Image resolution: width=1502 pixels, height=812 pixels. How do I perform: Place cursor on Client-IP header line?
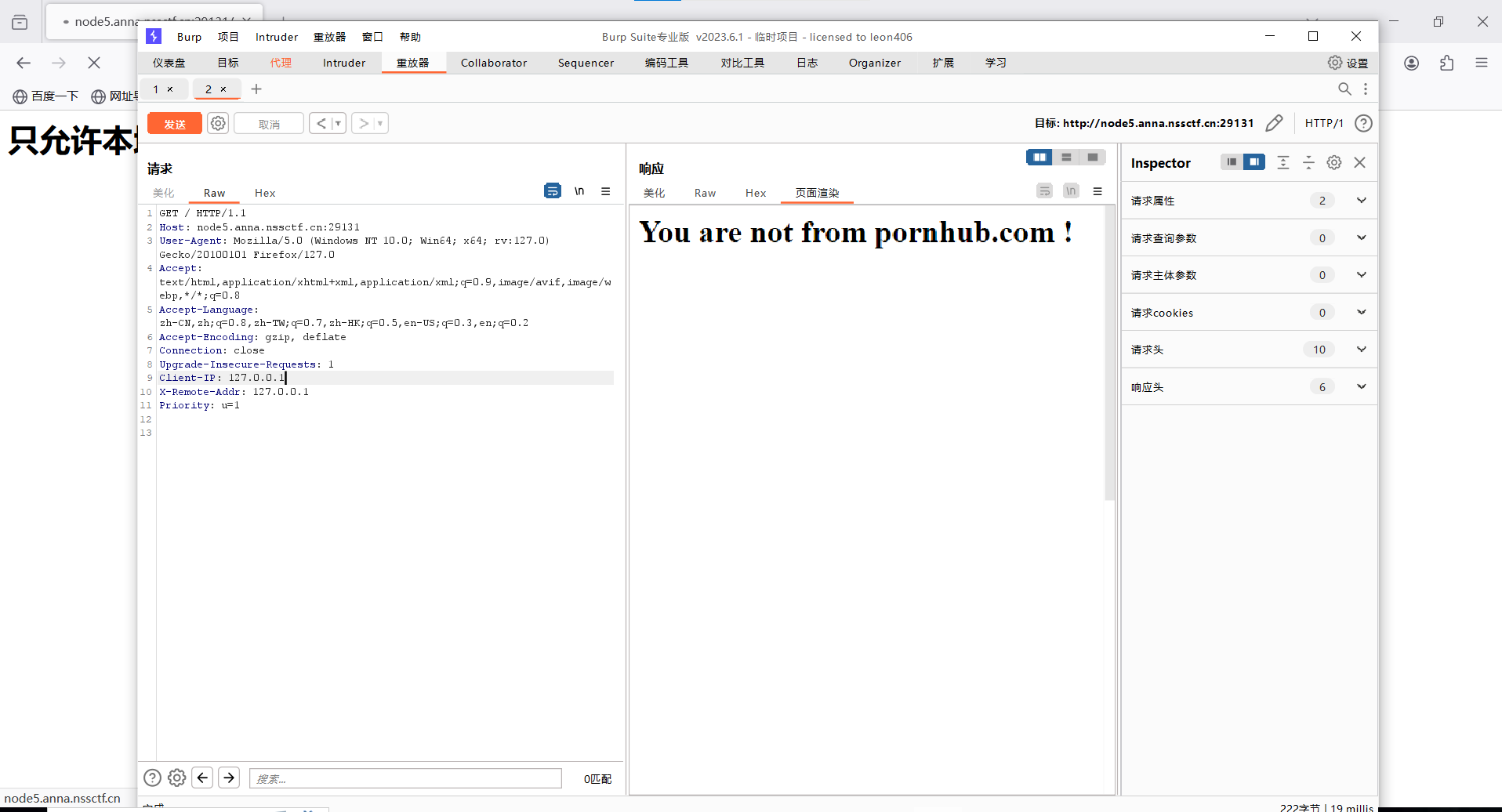[x=386, y=378]
